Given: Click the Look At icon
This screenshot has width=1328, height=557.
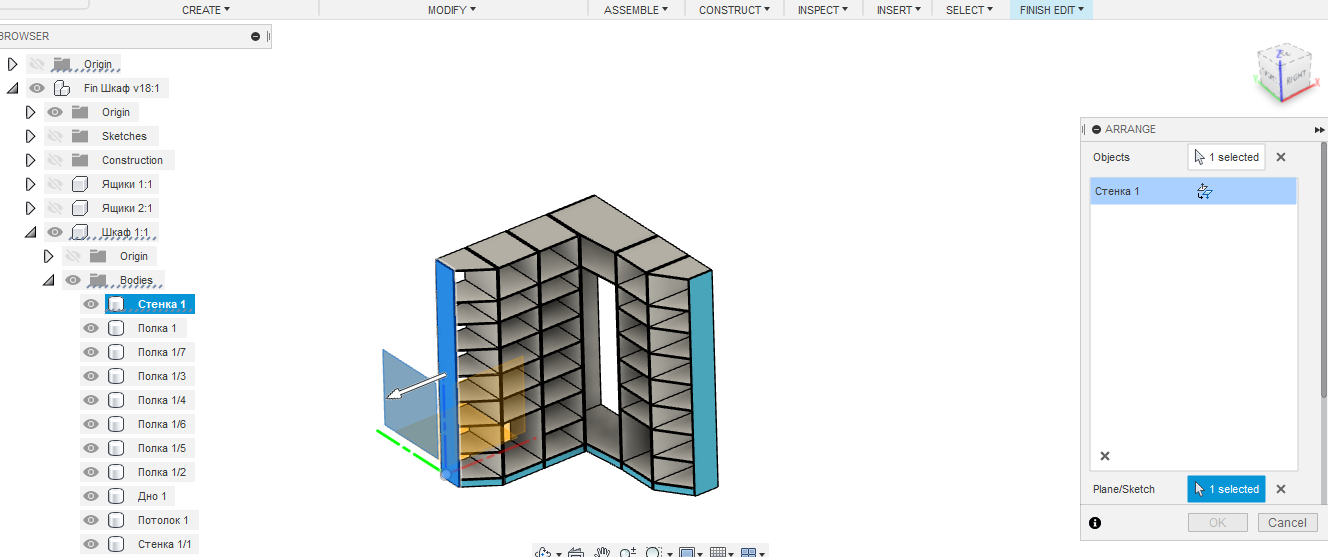Looking at the screenshot, I should (574, 552).
